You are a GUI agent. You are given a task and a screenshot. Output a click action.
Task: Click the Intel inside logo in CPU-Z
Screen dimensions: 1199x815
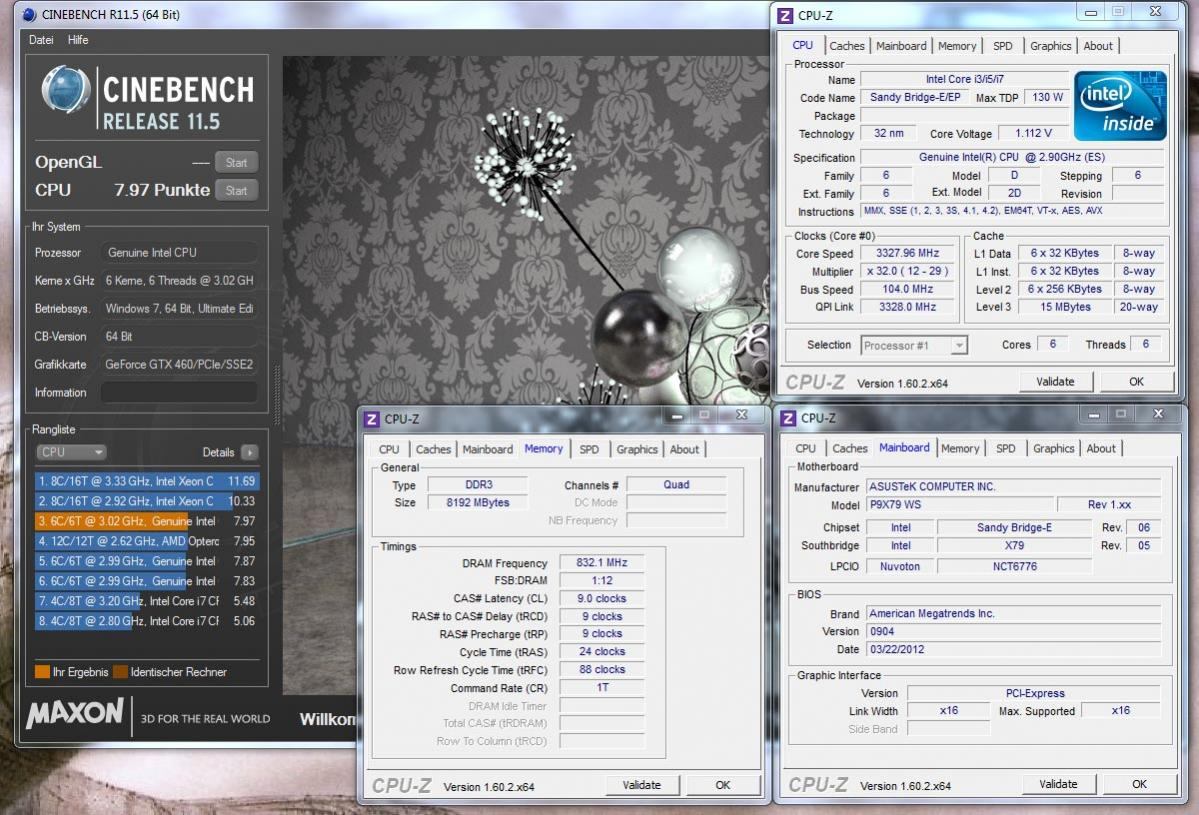1120,106
